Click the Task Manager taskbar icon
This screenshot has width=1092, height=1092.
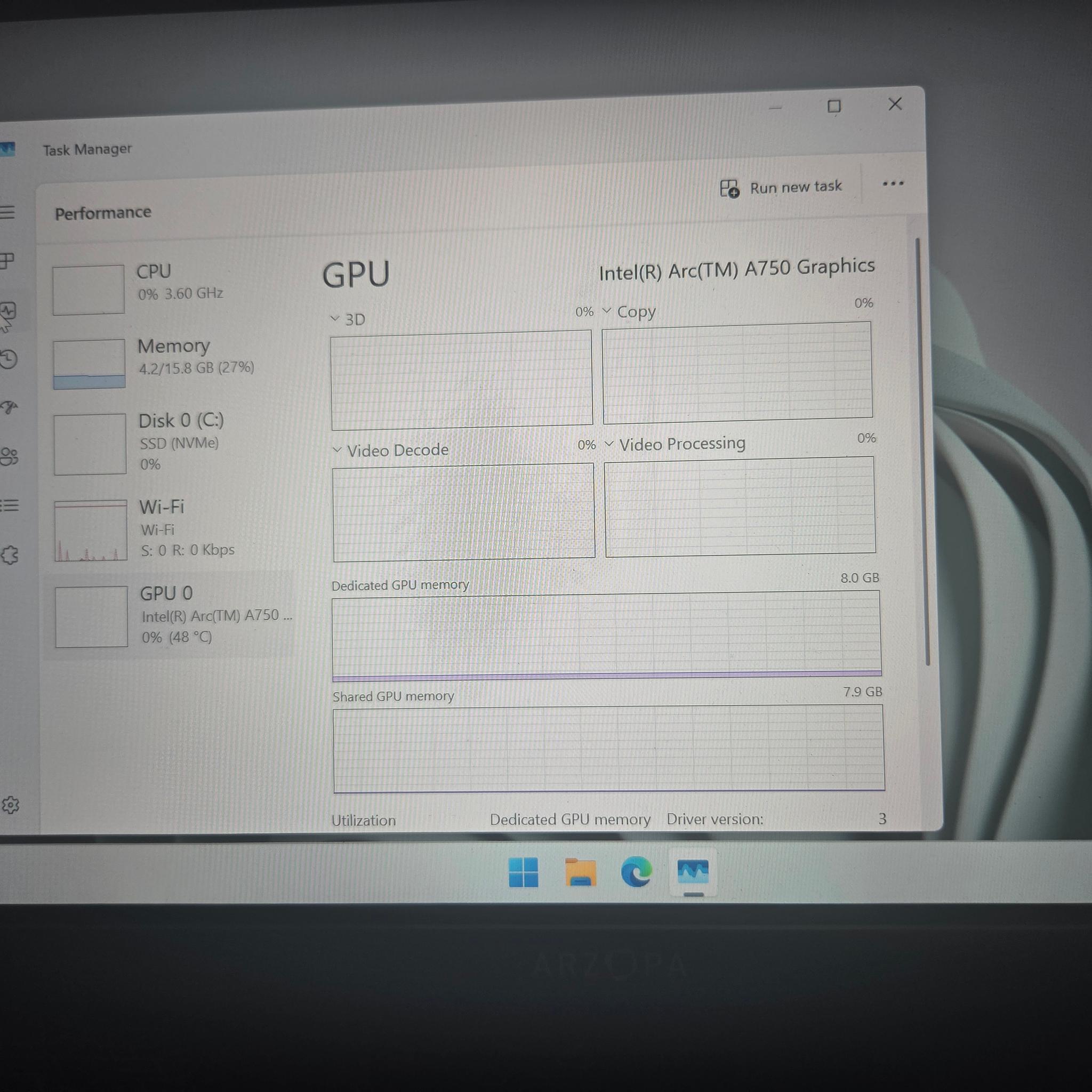coord(693,872)
